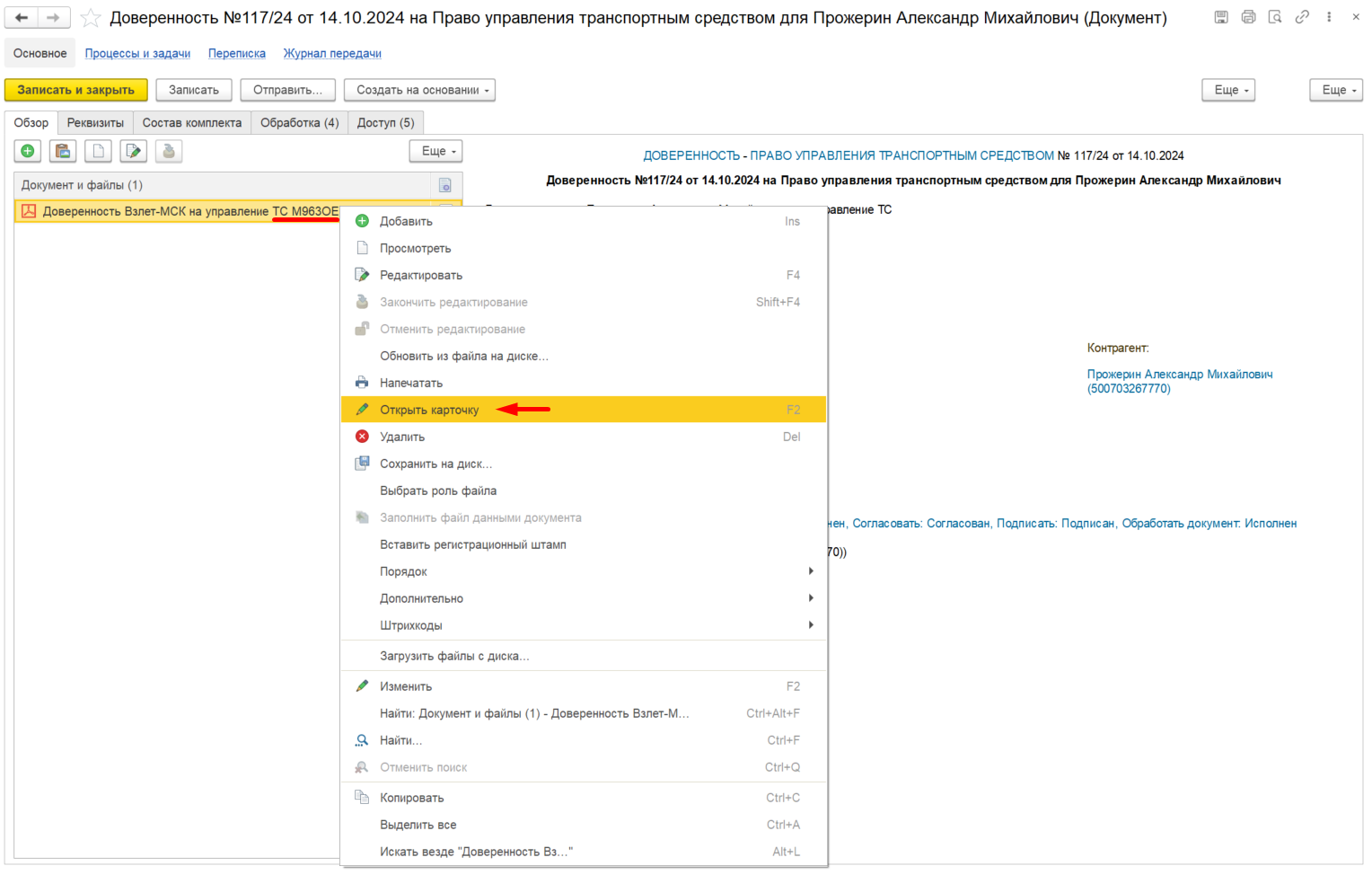Expand the Дополнительно submenu
Screen dimensions: 1372x875
pyautogui.click(x=584, y=598)
